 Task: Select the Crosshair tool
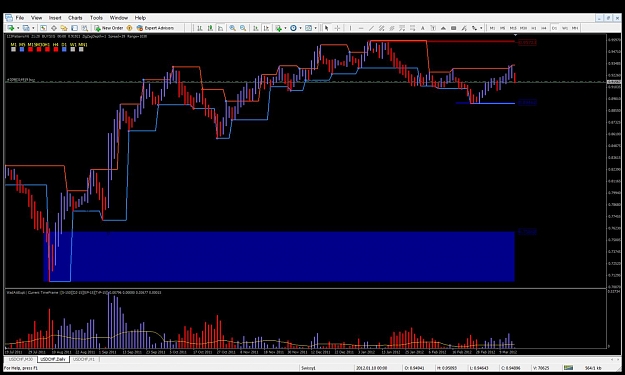(337, 28)
